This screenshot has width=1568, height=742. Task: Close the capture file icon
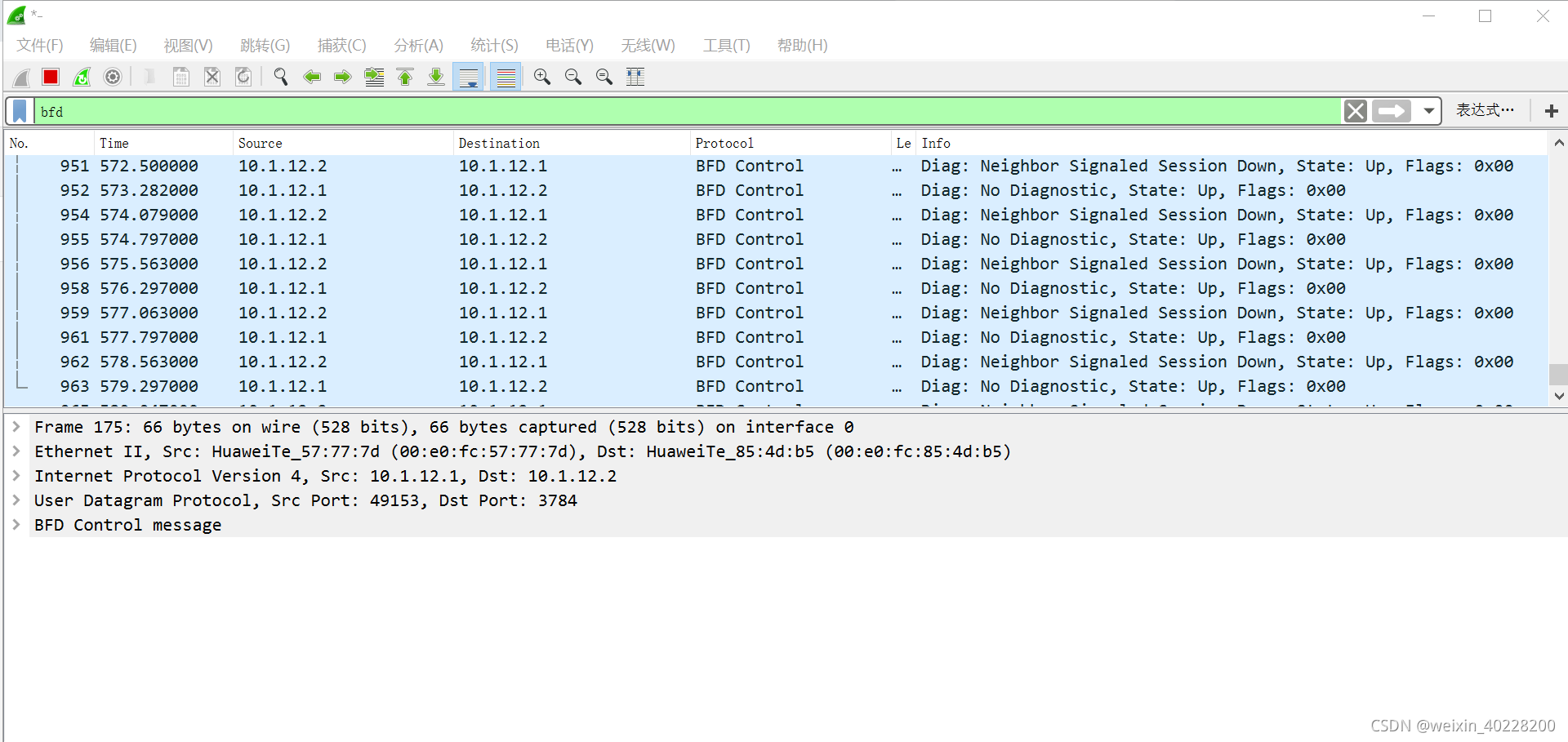212,77
